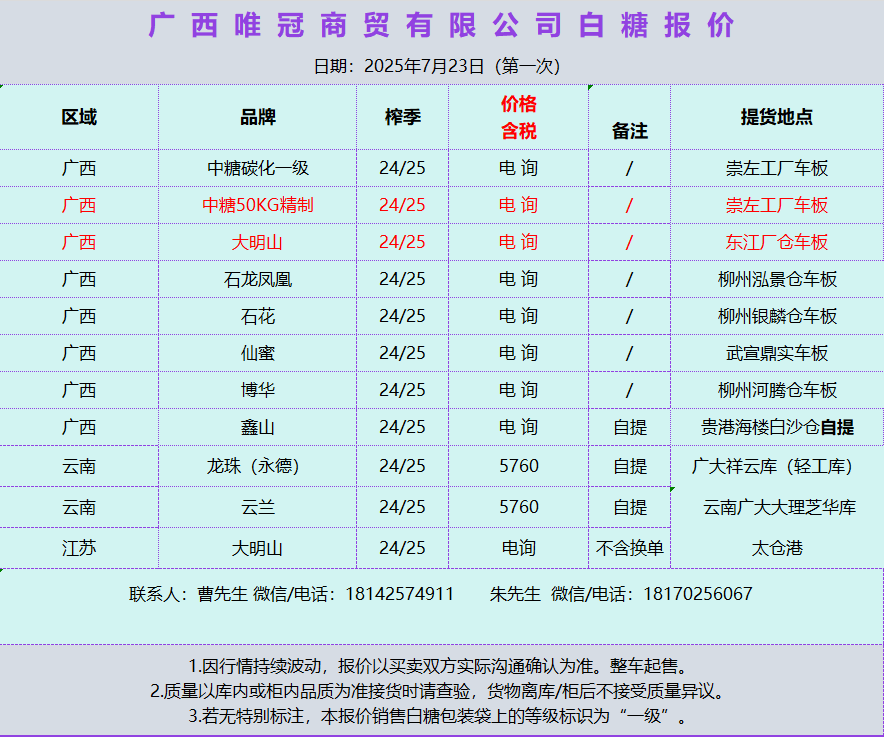The width and height of the screenshot is (884, 737).
Task: Select the 贵港海楼白沙仓自提 cell
Action: (x=776, y=427)
